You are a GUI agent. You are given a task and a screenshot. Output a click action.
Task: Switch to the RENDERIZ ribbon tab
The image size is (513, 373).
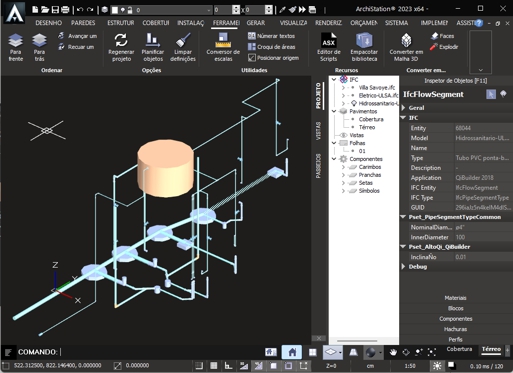pos(328,23)
